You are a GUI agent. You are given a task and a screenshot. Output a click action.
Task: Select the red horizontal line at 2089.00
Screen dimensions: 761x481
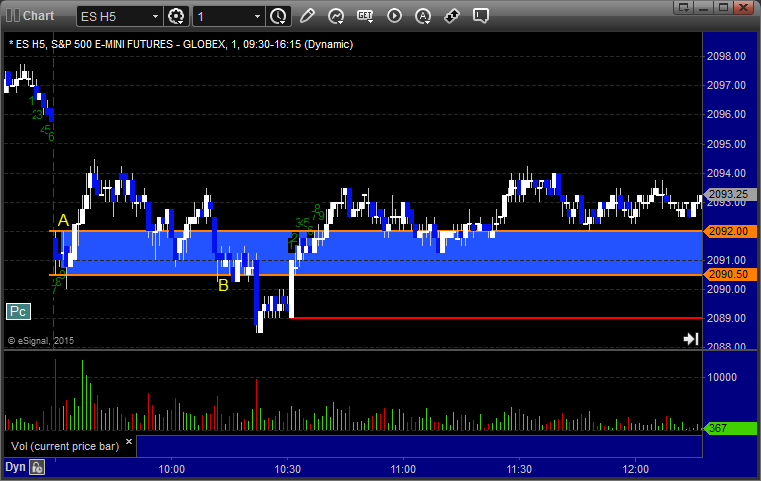(496, 318)
